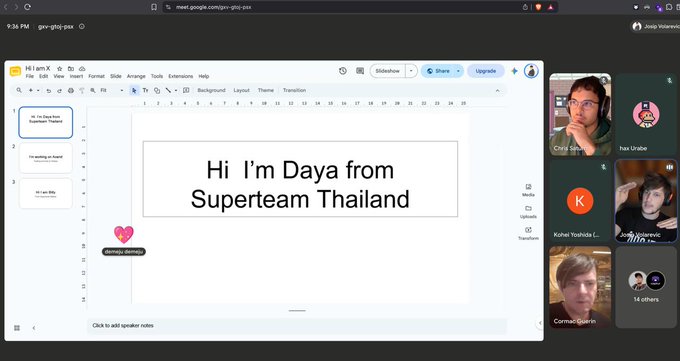This screenshot has width=680, height=361.
Task: Select the Paint format tool
Action: 82,90
